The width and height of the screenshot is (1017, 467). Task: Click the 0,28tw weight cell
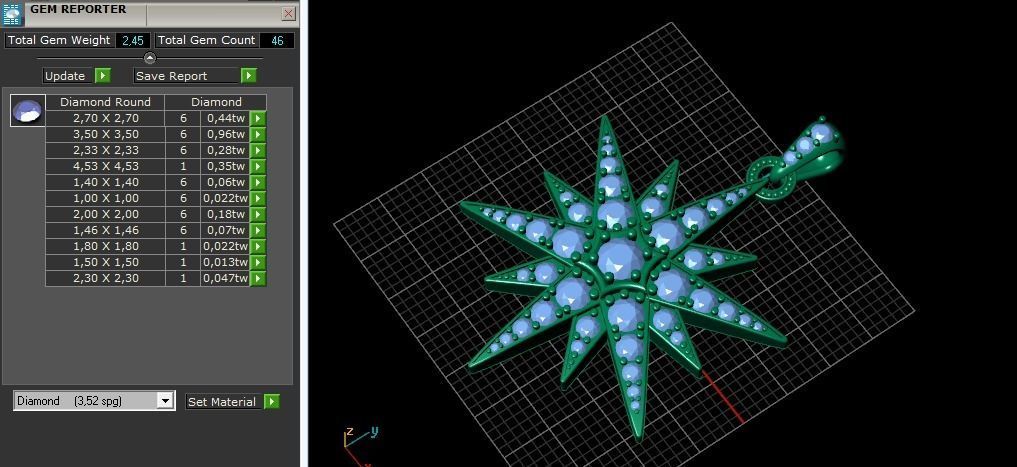point(226,150)
